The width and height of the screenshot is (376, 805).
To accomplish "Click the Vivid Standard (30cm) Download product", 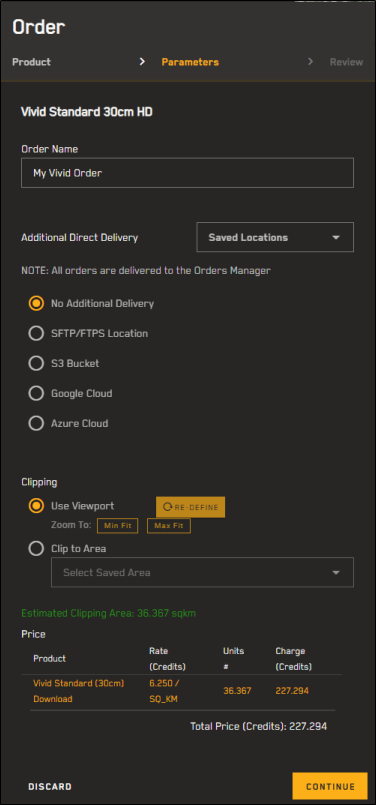I will coord(79,691).
